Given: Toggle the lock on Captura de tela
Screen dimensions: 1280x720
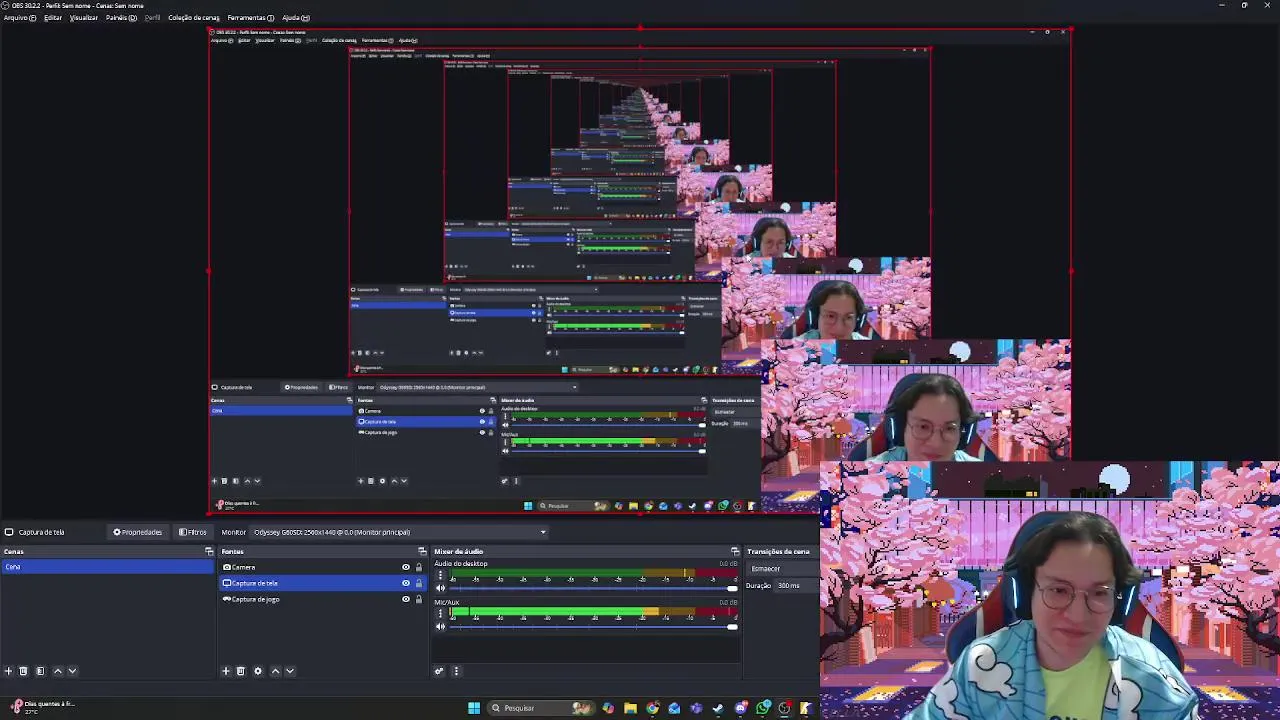Looking at the screenshot, I should coord(419,583).
